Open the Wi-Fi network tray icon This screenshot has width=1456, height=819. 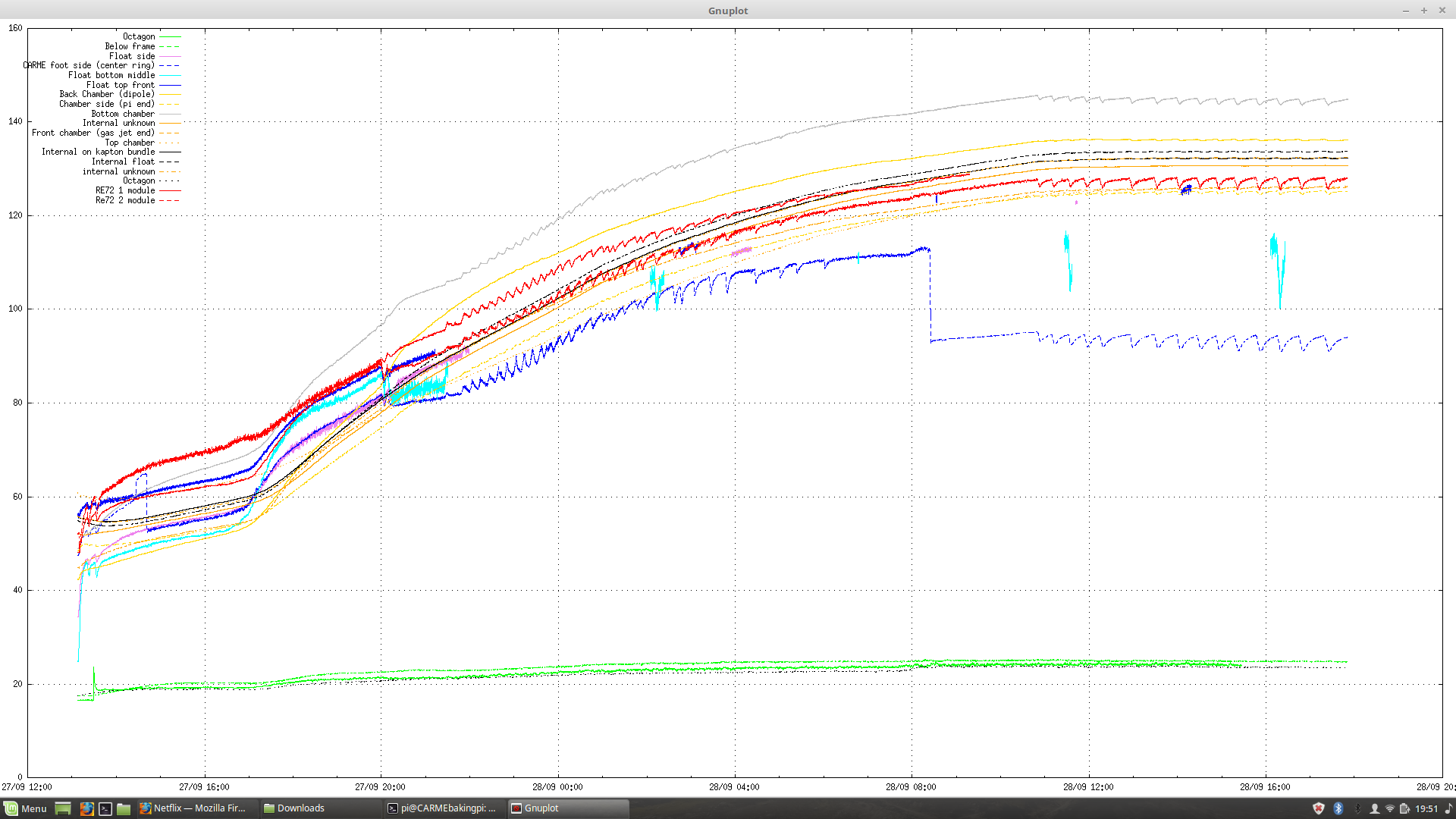click(x=1390, y=808)
